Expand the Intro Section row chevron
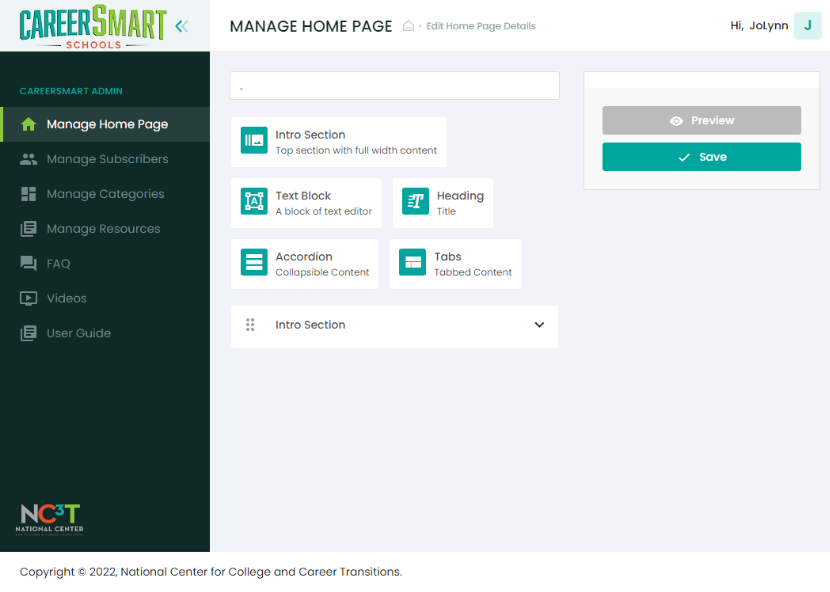The width and height of the screenshot is (830, 592). point(539,326)
